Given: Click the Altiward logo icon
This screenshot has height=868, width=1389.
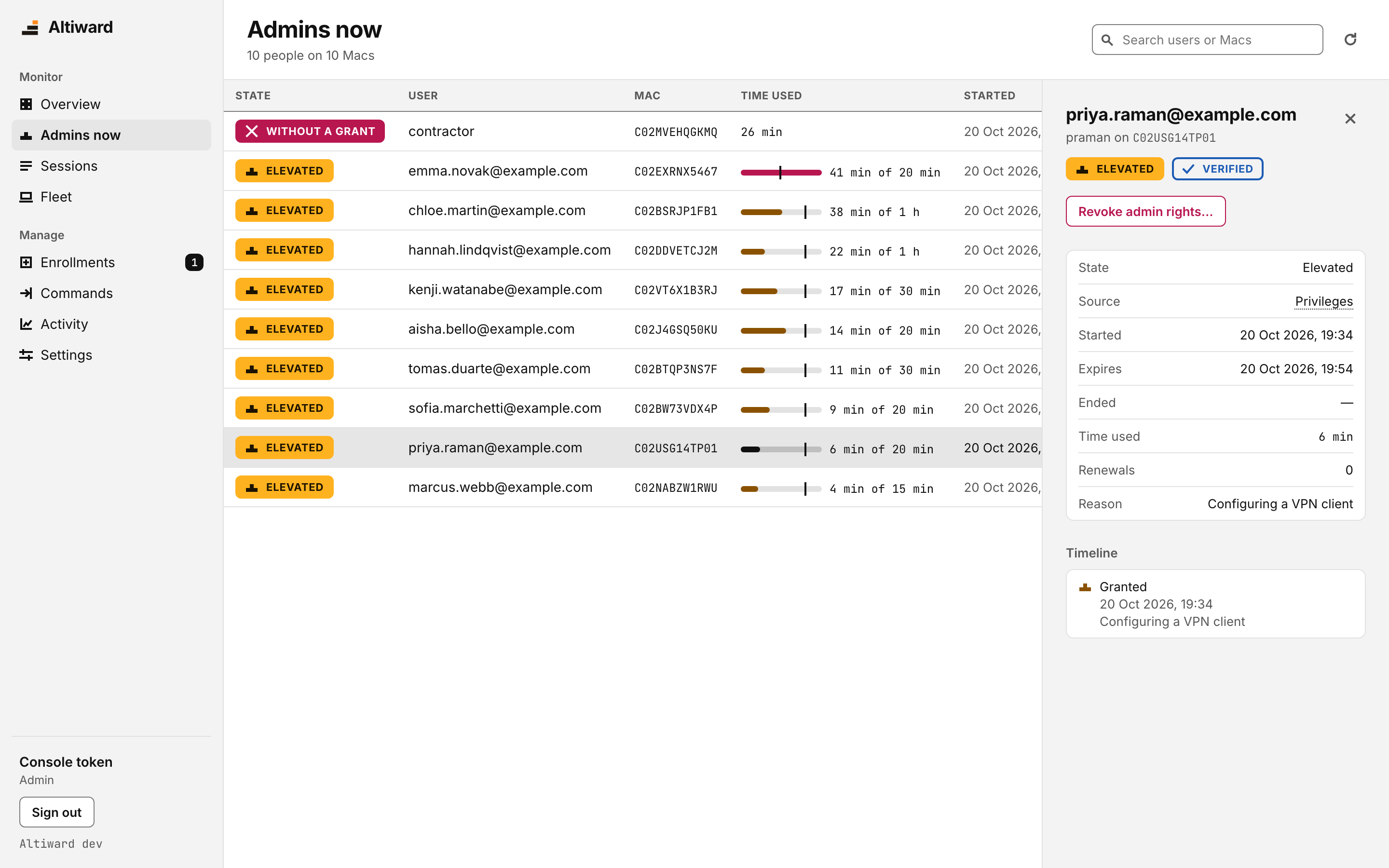Looking at the screenshot, I should click(30, 27).
